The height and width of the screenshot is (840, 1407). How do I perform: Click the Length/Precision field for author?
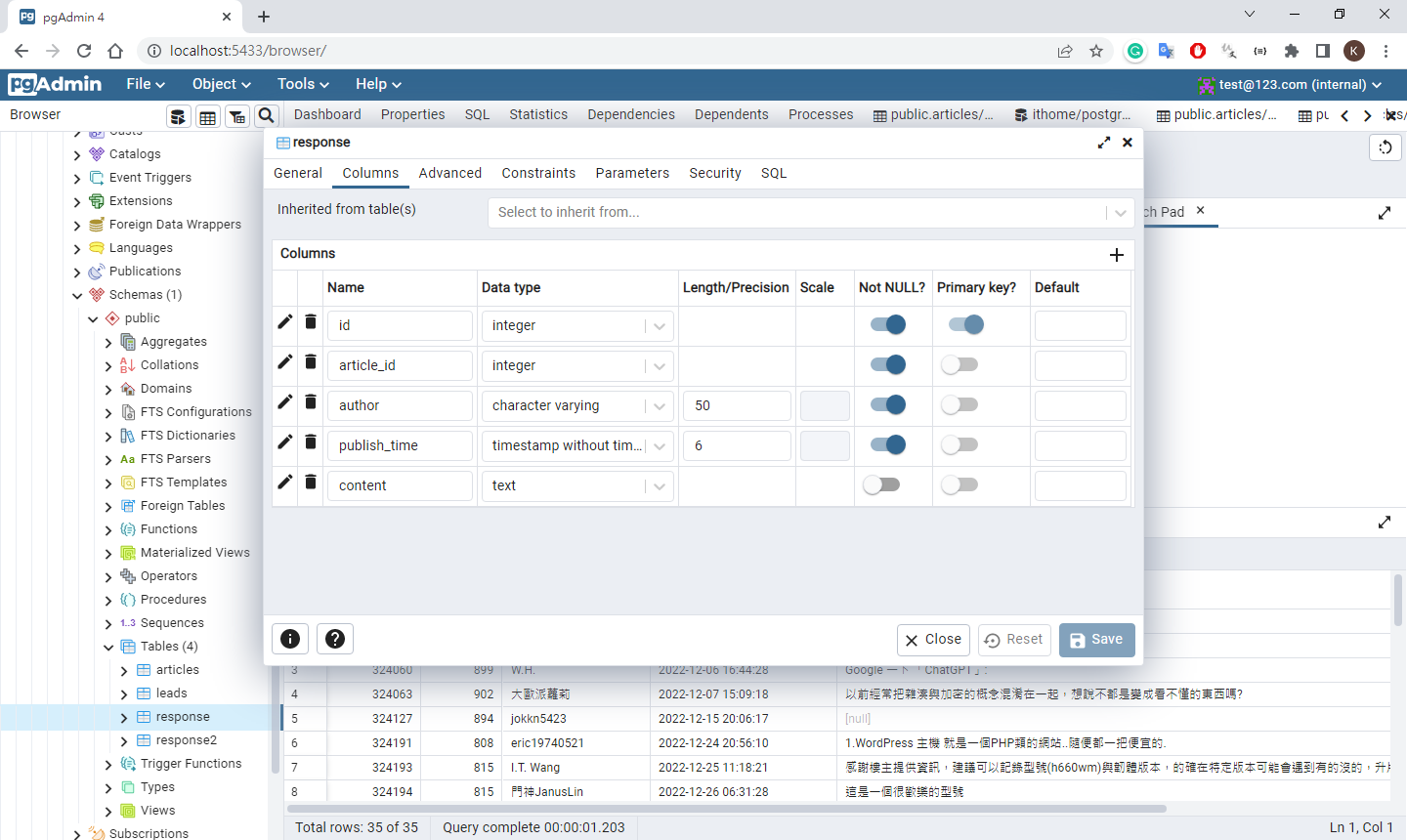click(735, 406)
